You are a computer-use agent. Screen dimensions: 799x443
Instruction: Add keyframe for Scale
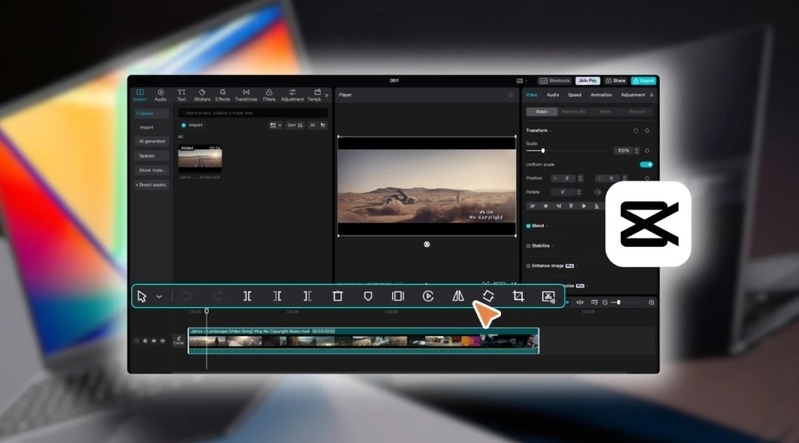tap(647, 150)
